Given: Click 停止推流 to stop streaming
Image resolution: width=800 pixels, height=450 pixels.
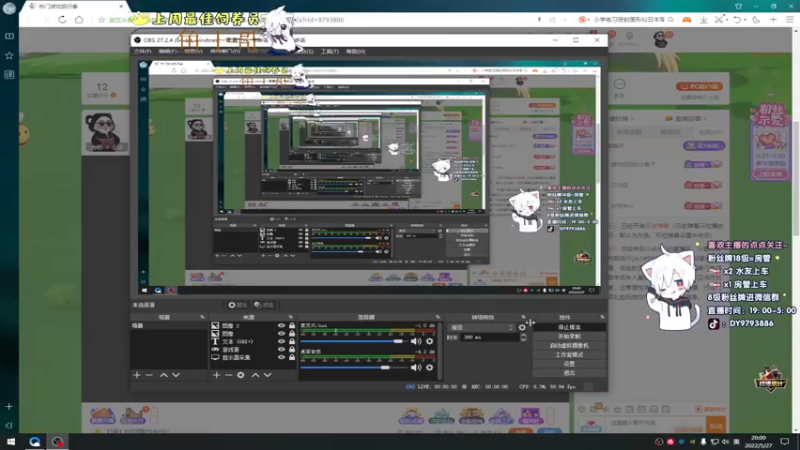Looking at the screenshot, I should [x=569, y=328].
